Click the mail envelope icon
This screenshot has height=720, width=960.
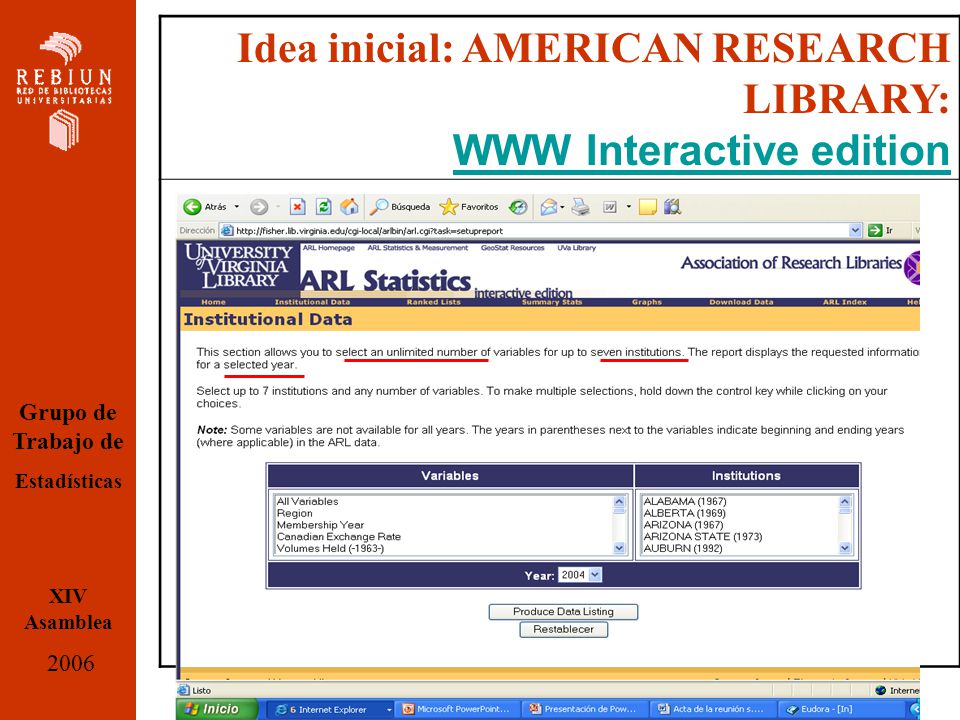[549, 207]
